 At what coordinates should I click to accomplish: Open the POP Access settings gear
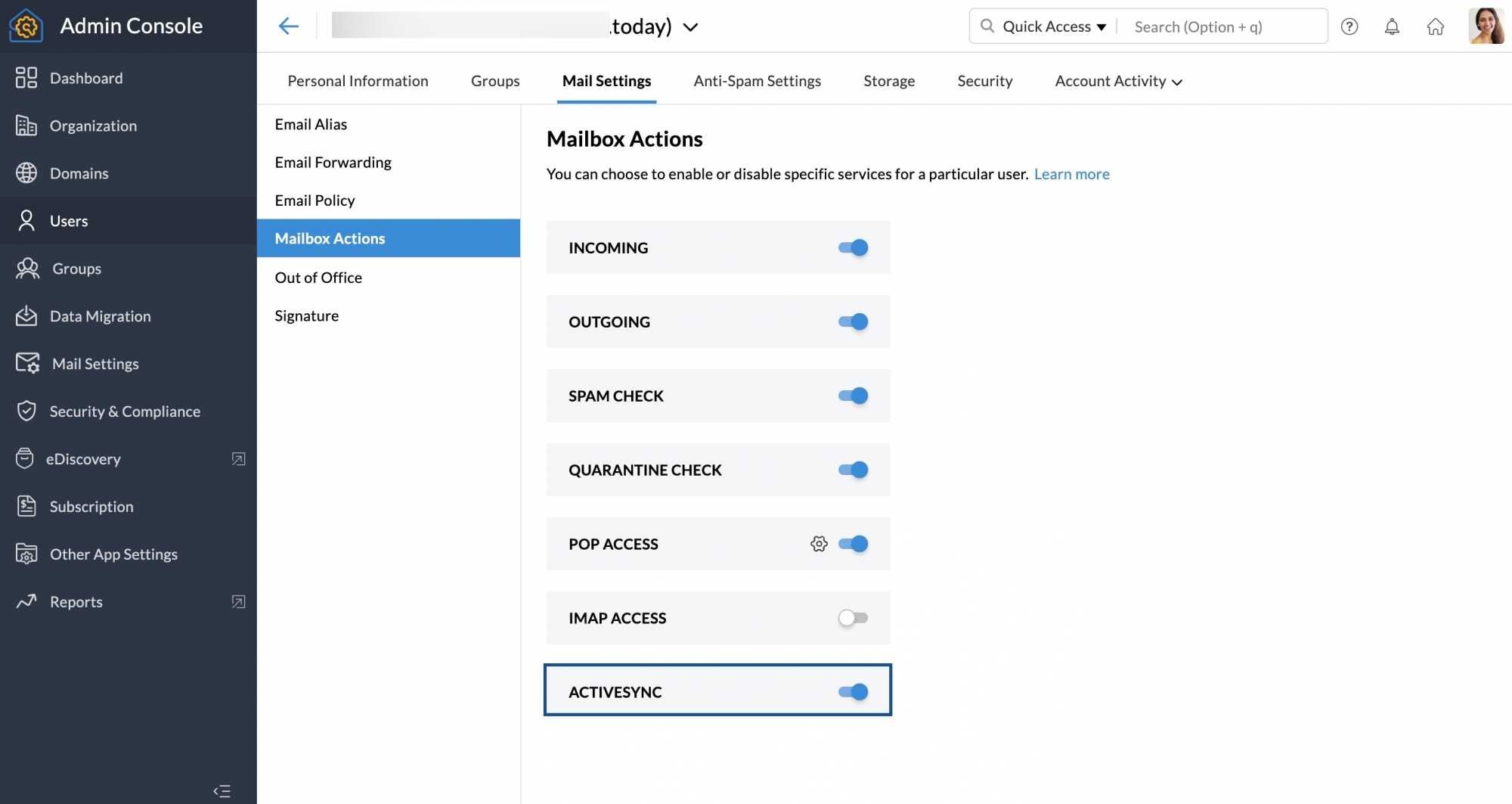click(x=819, y=543)
